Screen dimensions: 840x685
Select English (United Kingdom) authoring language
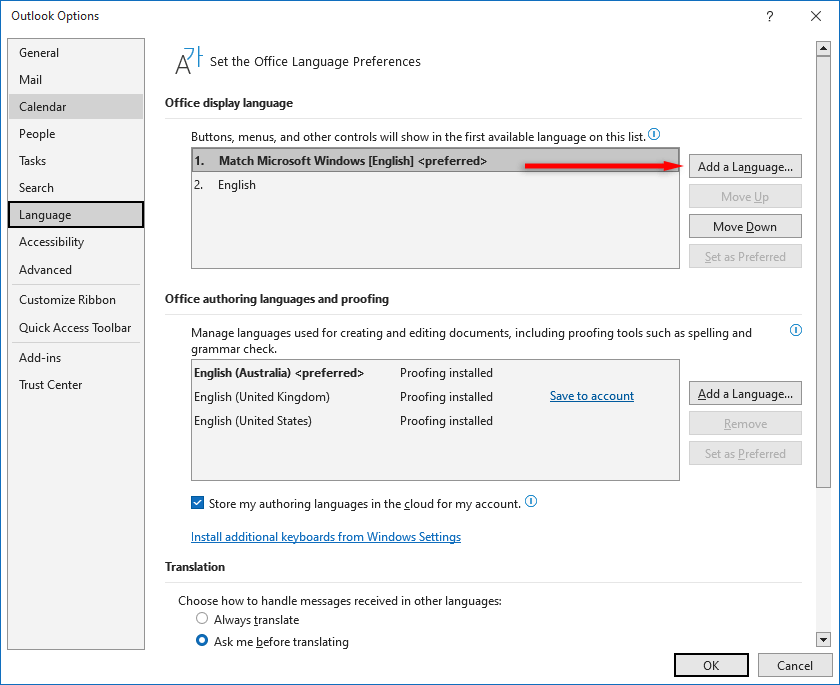point(262,397)
